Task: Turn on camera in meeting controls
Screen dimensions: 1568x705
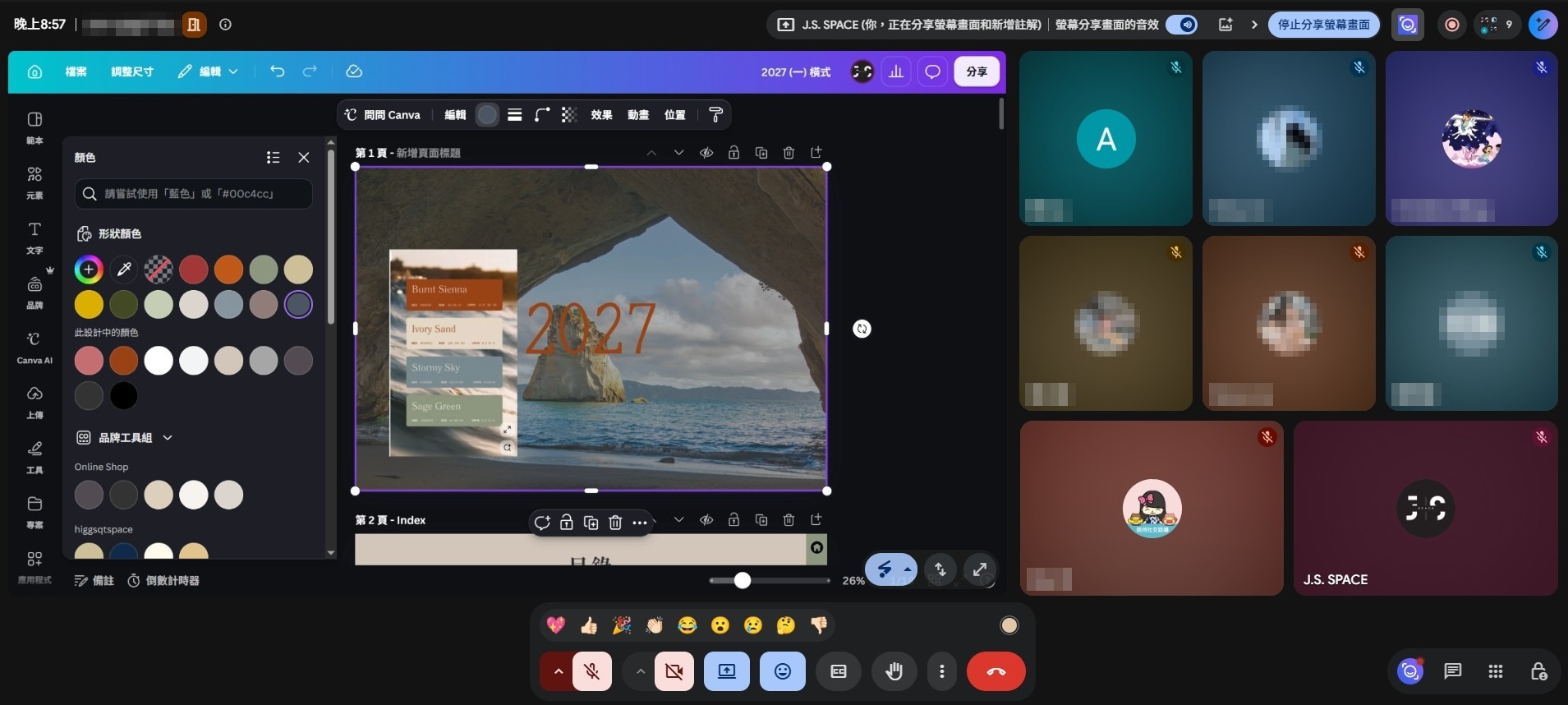Action: pyautogui.click(x=674, y=672)
